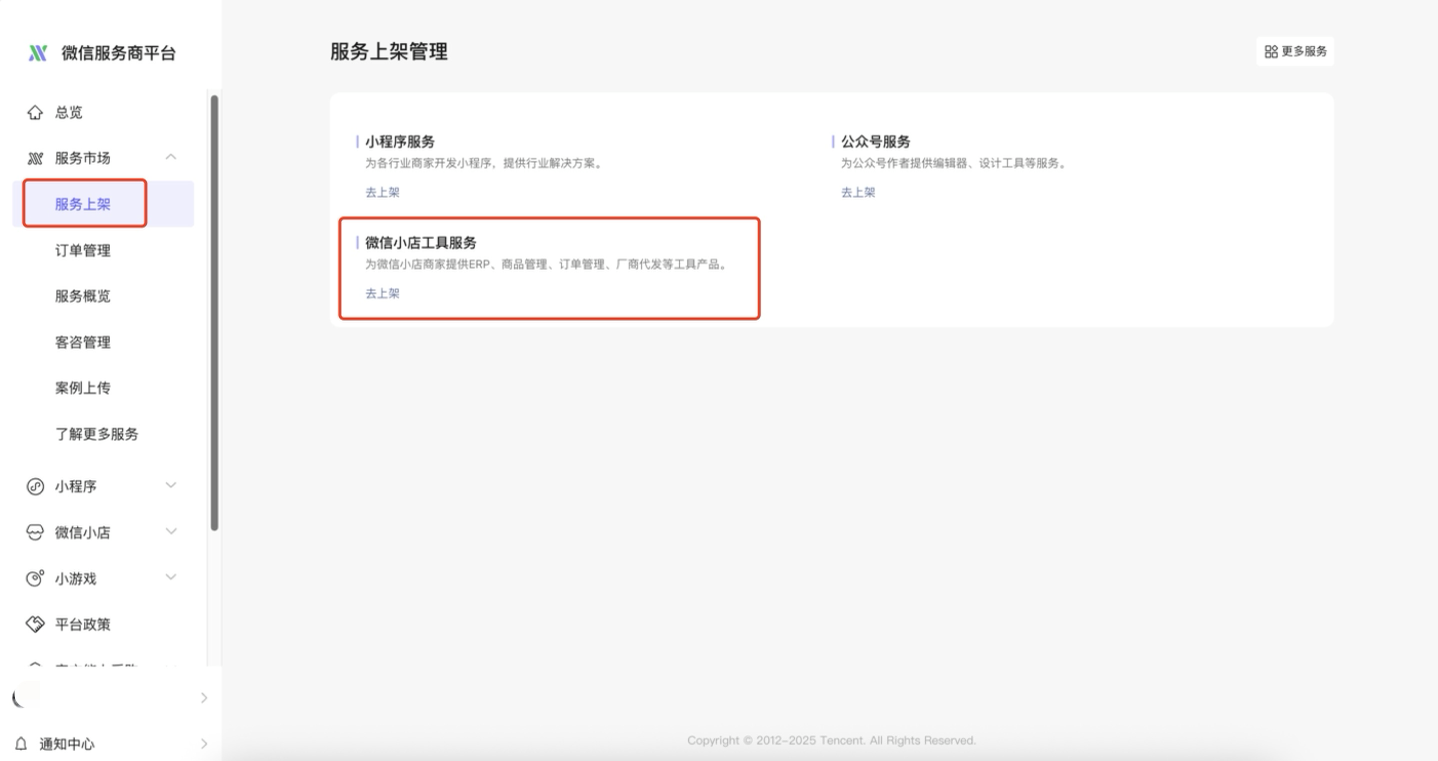Click the 公众号服务 card title
This screenshot has width=1438, height=761.
(x=876, y=142)
